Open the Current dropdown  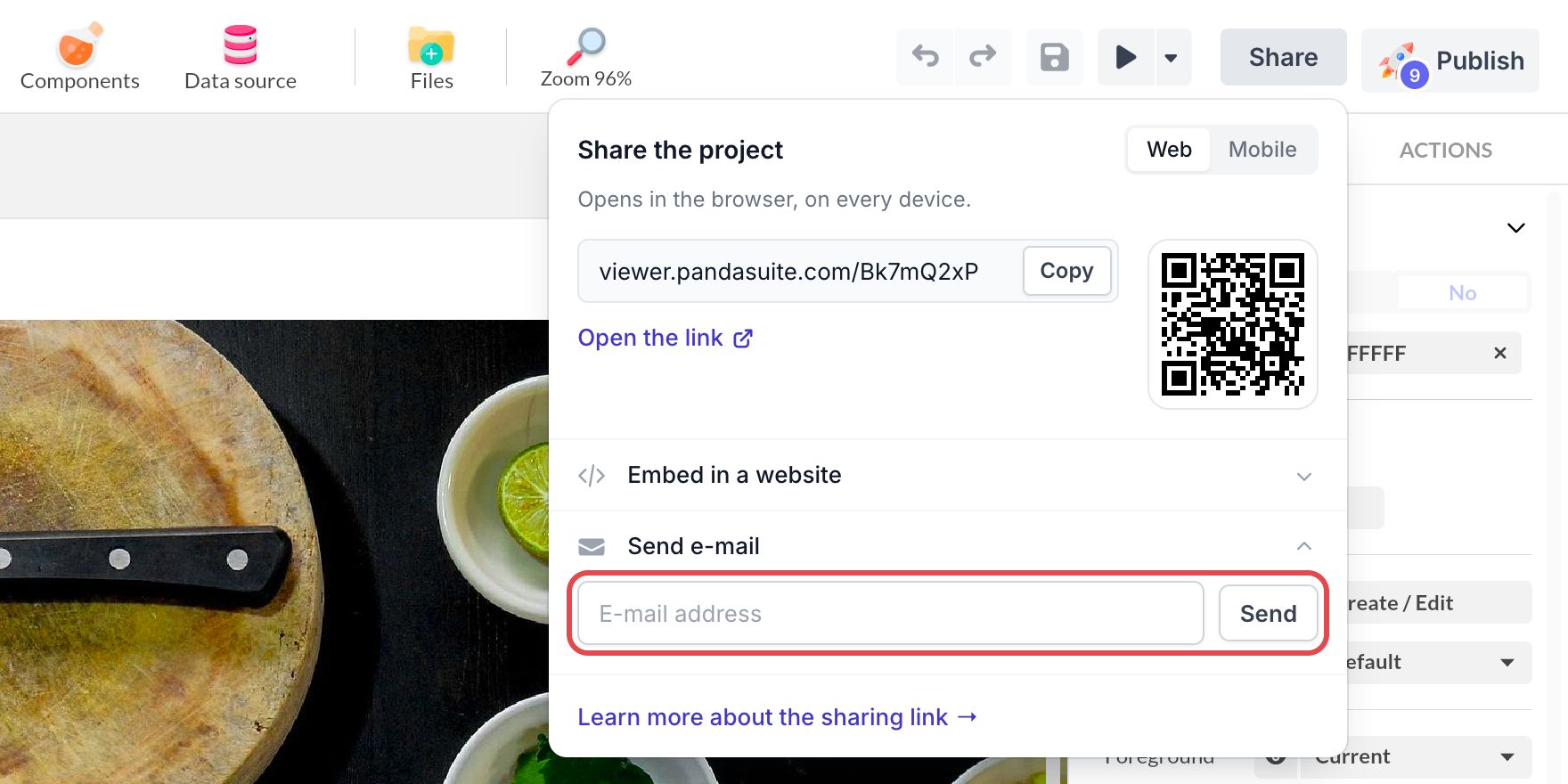click(1417, 757)
